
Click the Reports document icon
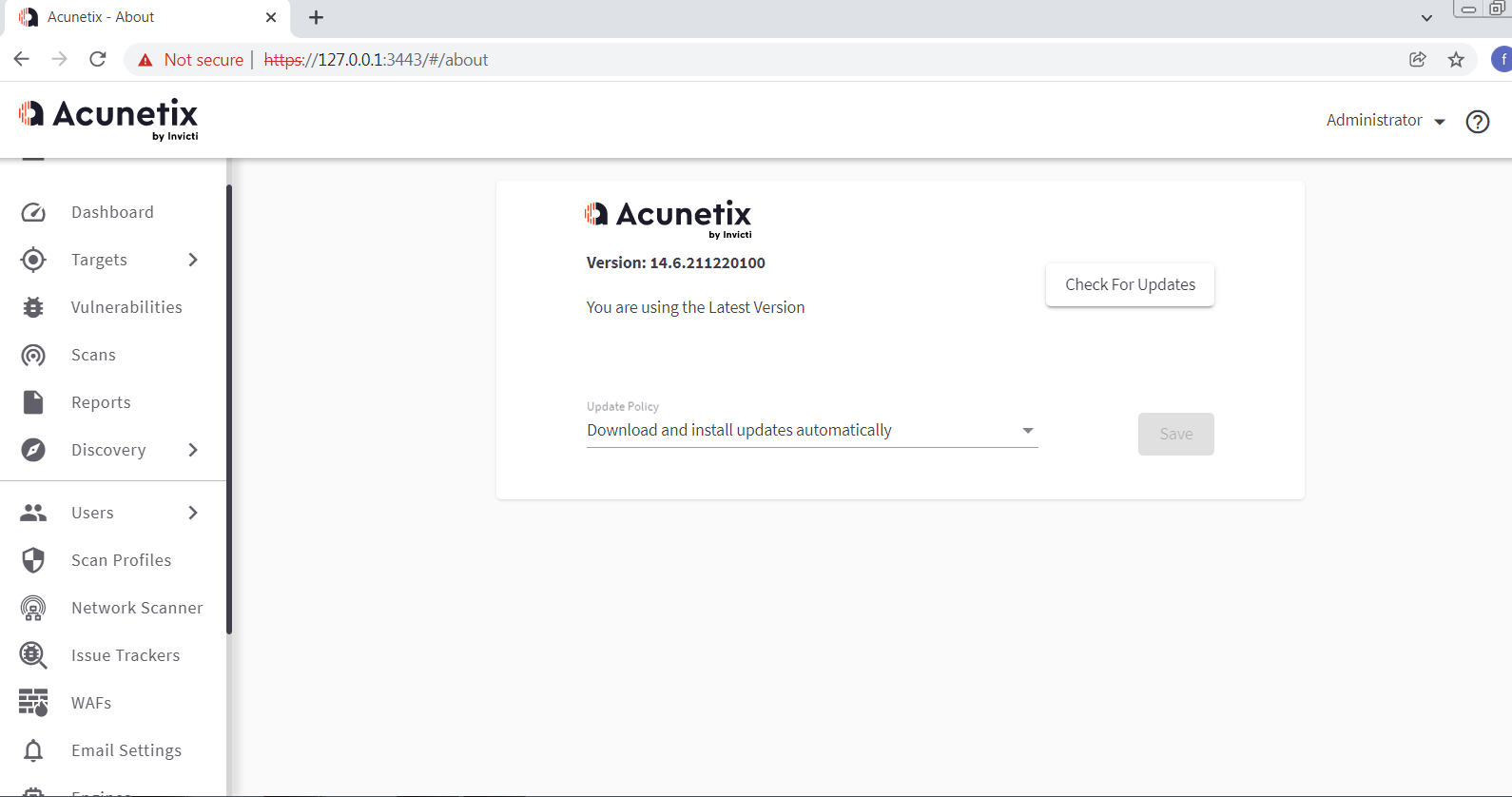point(33,402)
